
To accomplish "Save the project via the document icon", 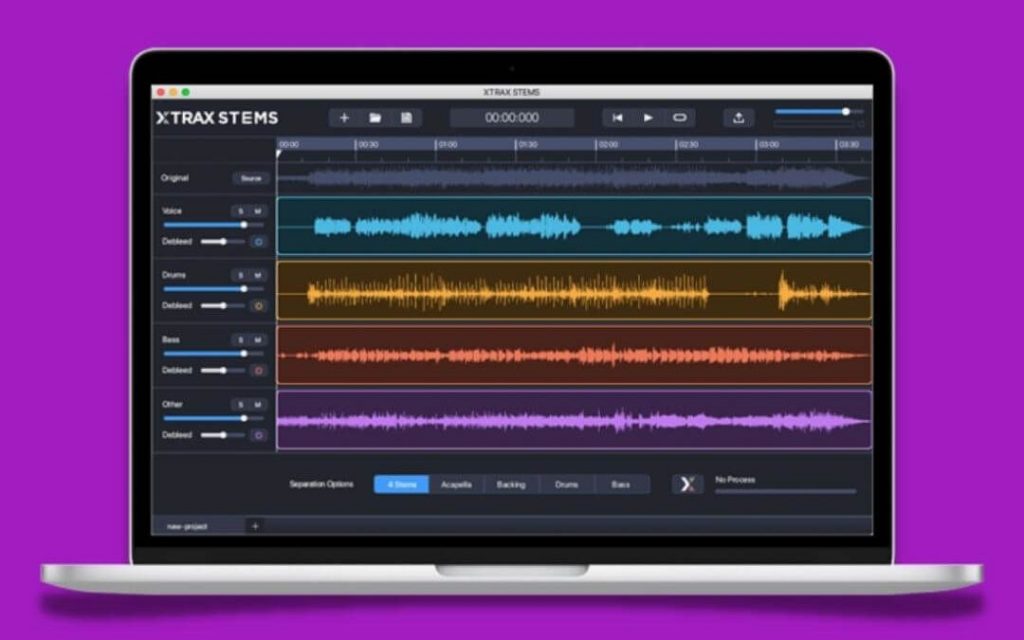I will point(406,117).
